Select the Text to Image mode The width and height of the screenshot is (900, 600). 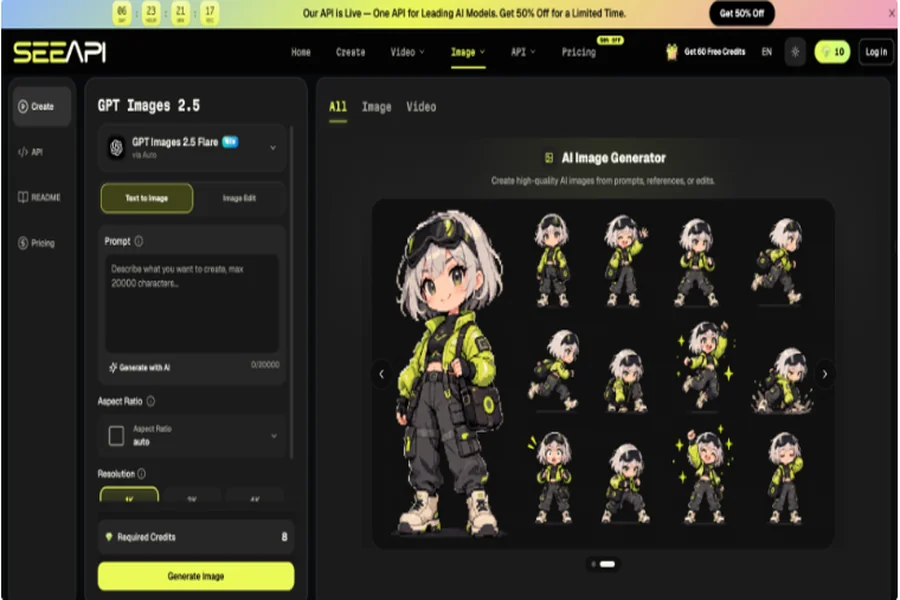147,198
